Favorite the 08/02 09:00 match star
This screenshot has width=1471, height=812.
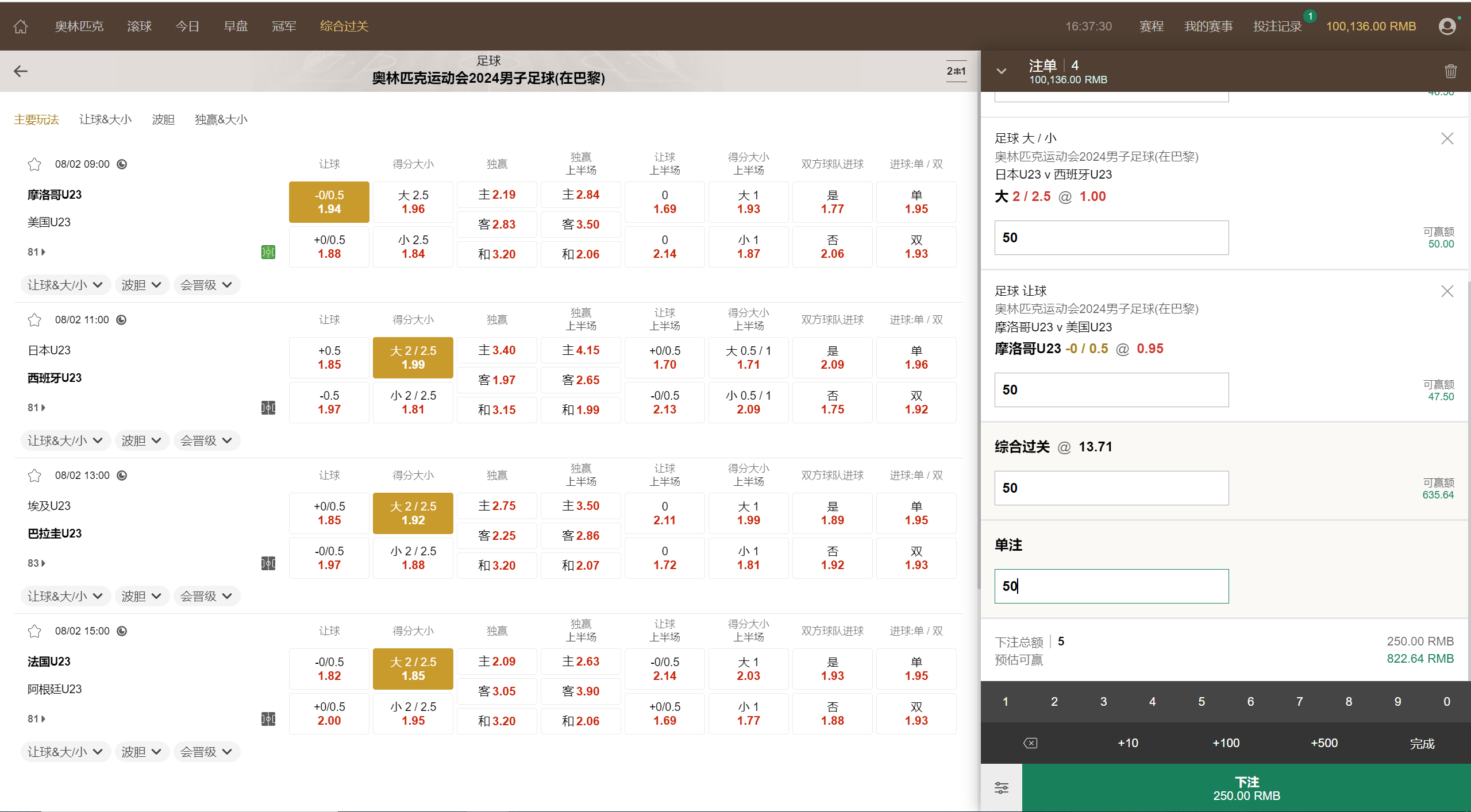[x=34, y=164]
